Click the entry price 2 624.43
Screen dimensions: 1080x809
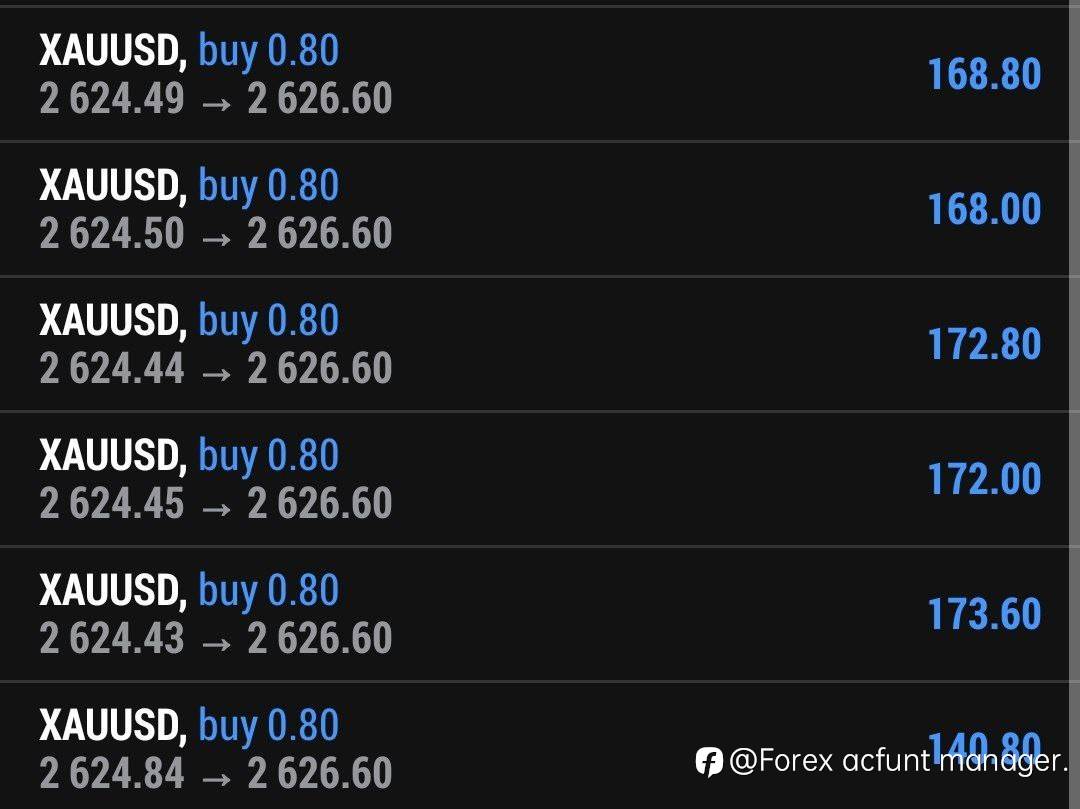[112, 639]
